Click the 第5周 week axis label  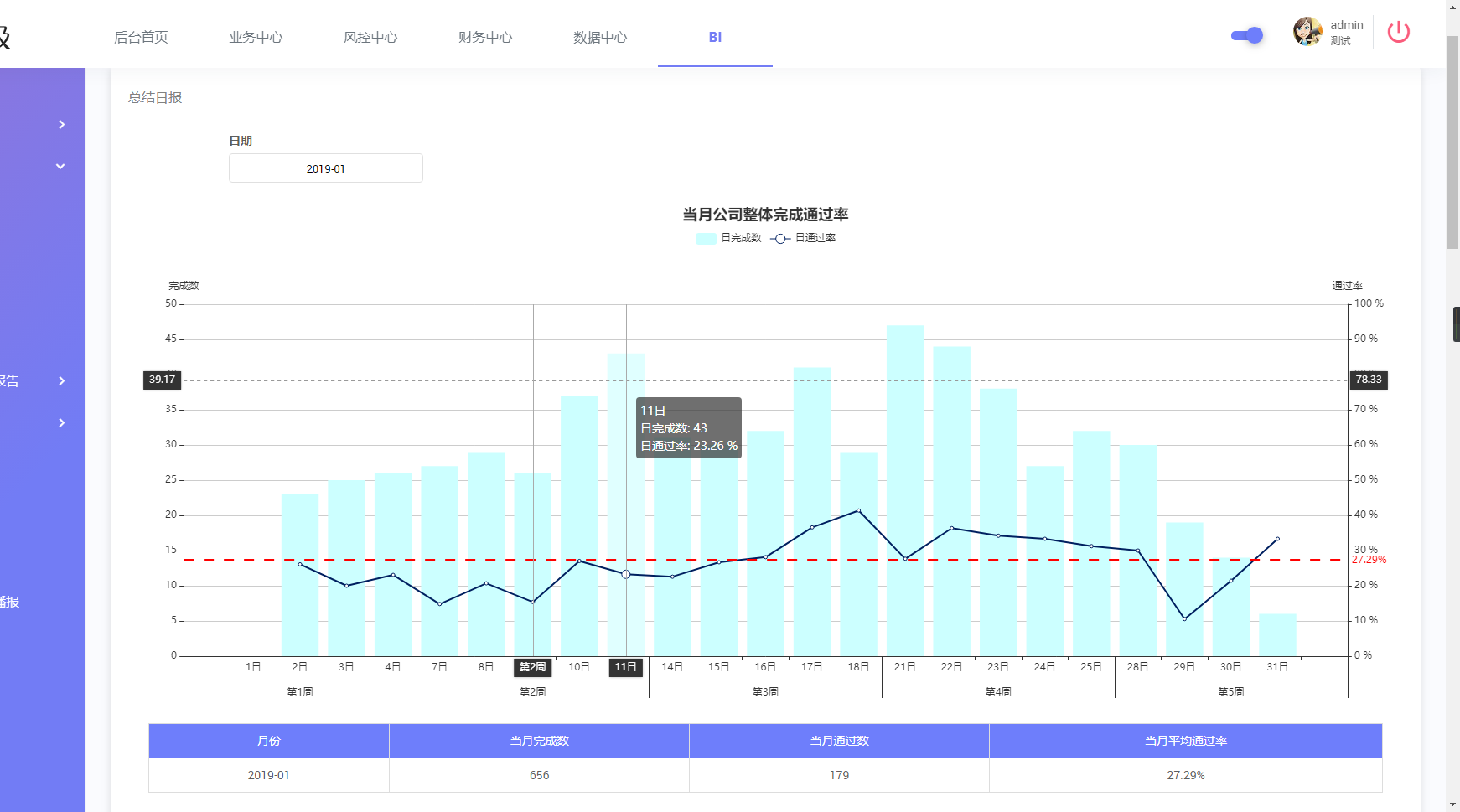point(1231,692)
